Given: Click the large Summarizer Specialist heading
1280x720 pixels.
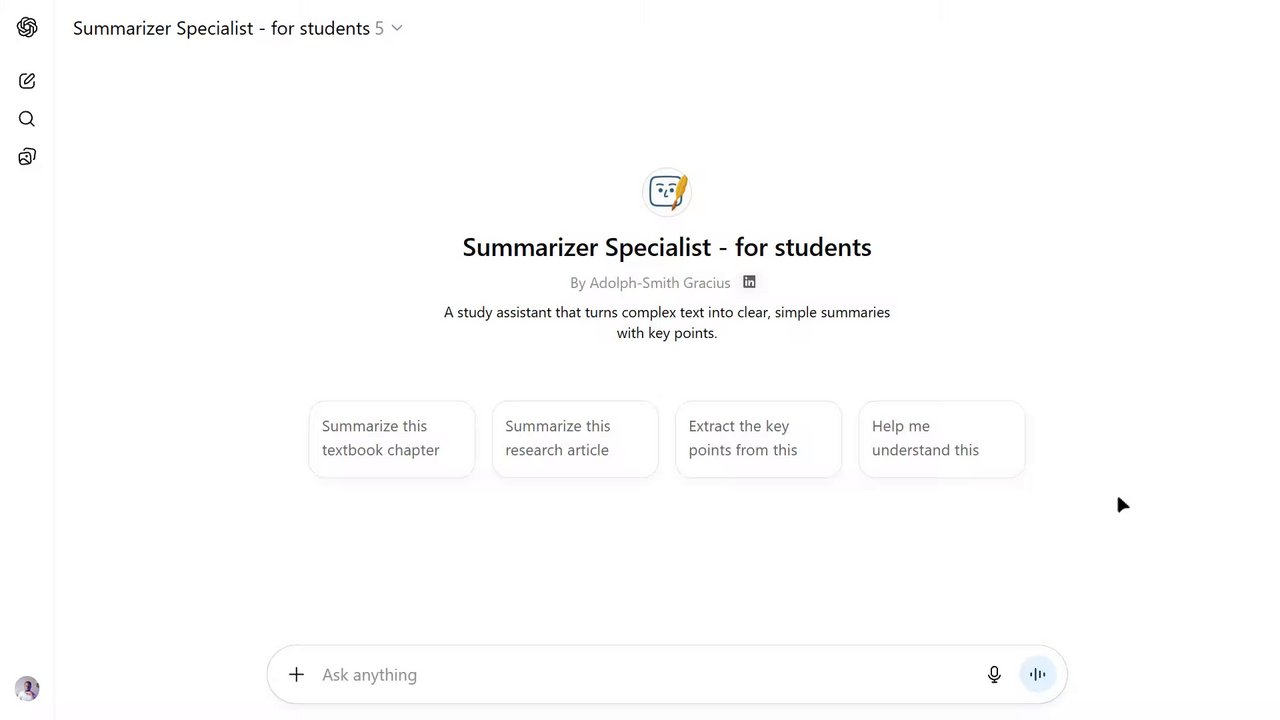Looking at the screenshot, I should 667,247.
